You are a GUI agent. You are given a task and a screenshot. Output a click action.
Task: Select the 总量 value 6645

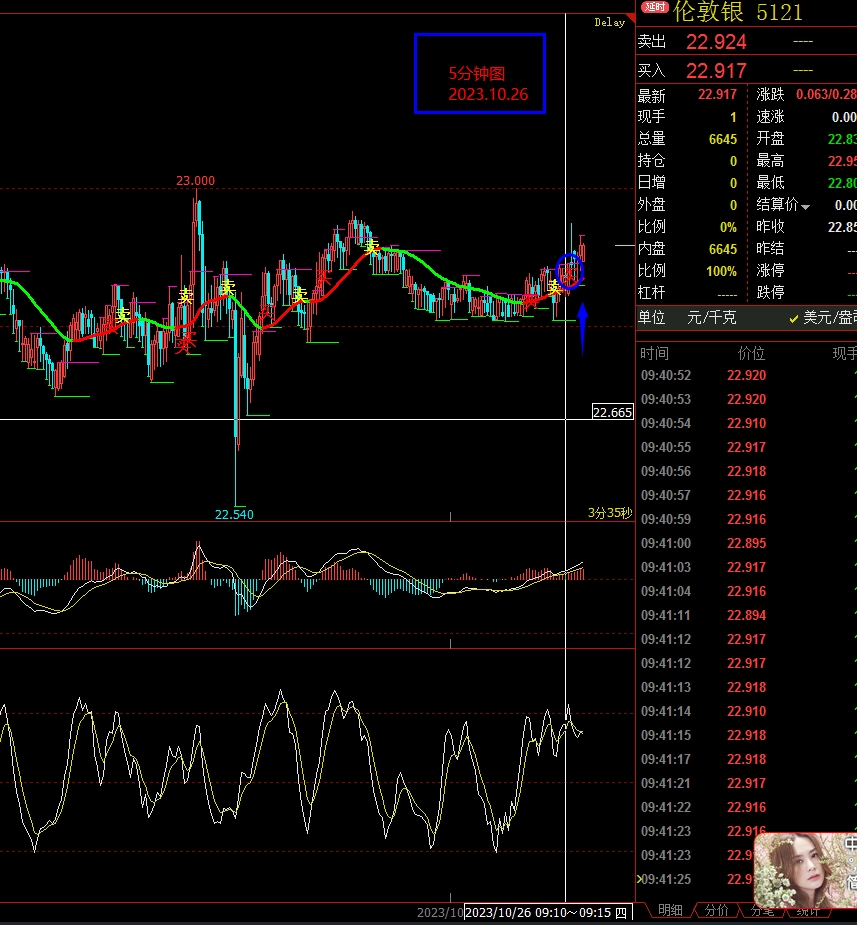tap(723, 139)
